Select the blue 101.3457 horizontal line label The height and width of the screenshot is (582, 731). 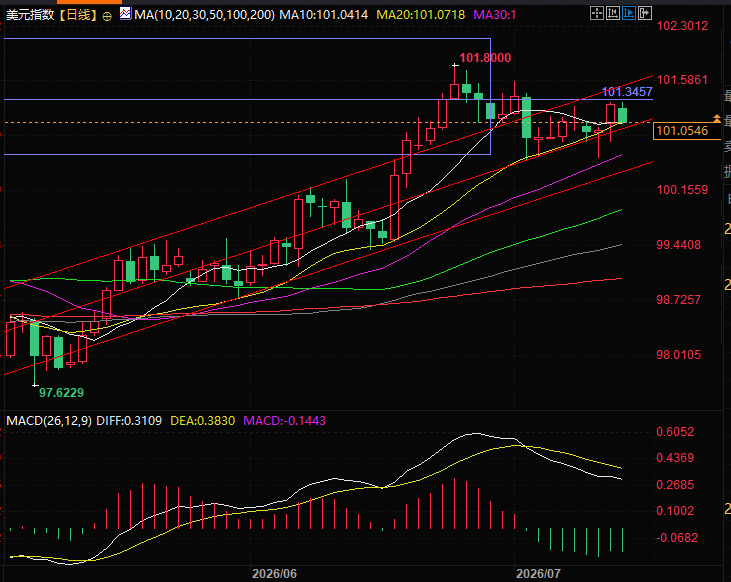627,91
